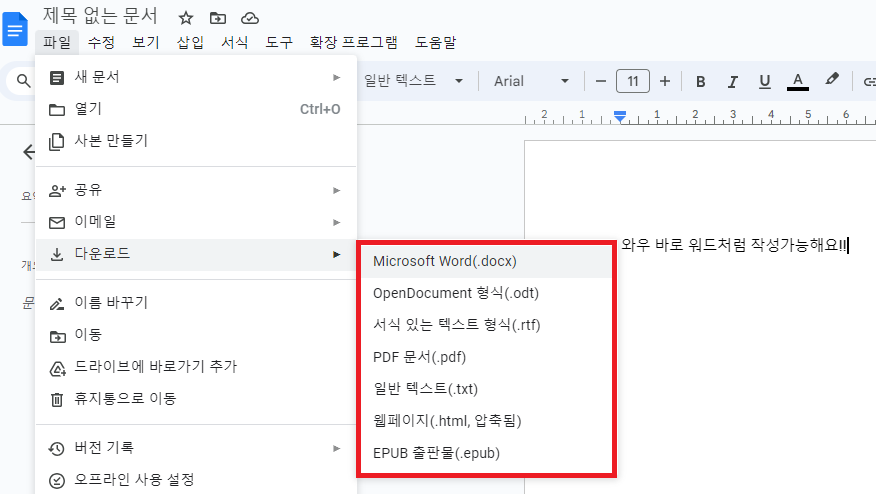Image resolution: width=876 pixels, height=494 pixels.
Task: Click the move-to-folder icon beside title
Action: pyautogui.click(x=218, y=18)
